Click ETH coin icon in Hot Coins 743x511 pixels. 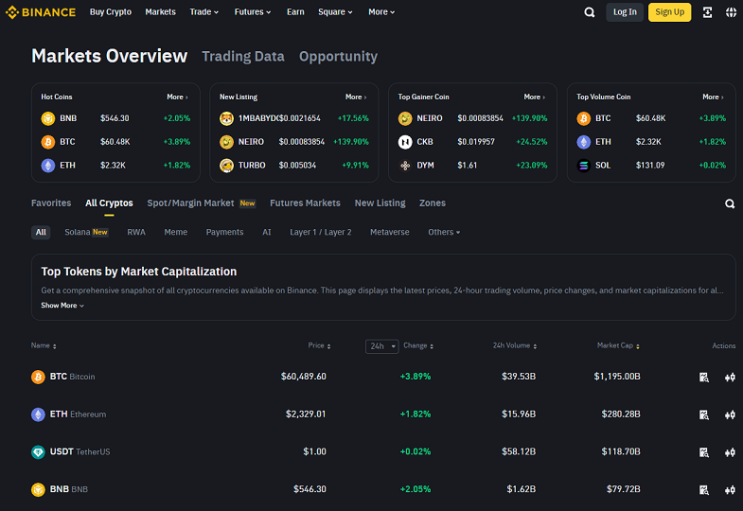(48, 165)
